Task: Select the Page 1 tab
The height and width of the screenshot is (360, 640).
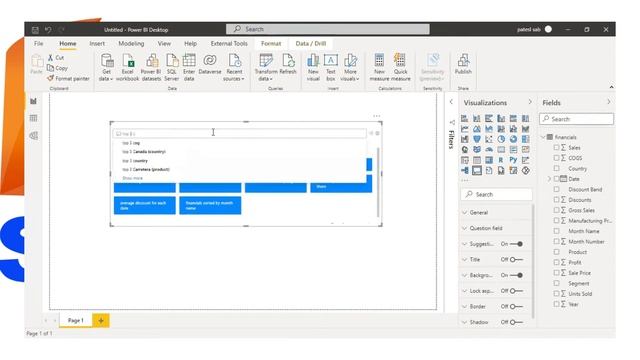Action: pos(76,320)
